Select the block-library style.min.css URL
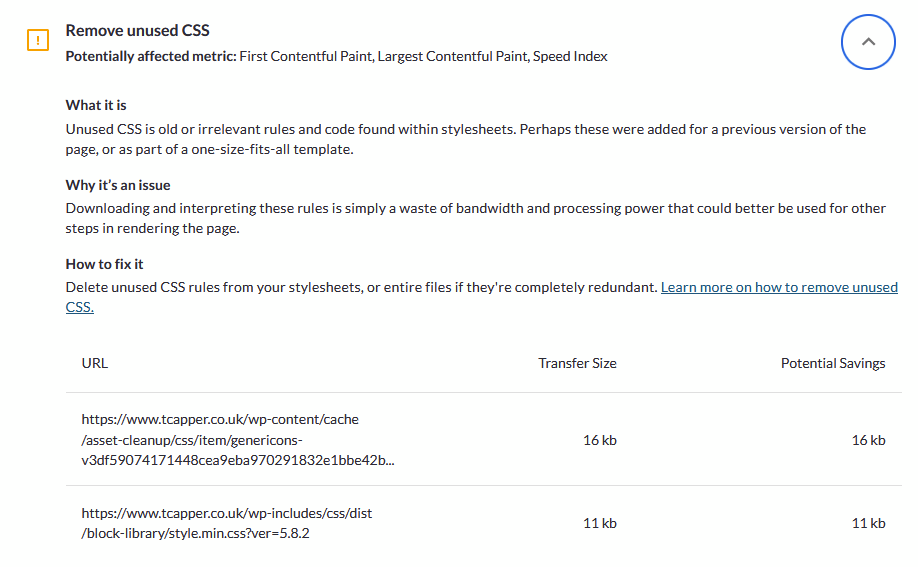The width and height of the screenshot is (918, 567). [227, 523]
